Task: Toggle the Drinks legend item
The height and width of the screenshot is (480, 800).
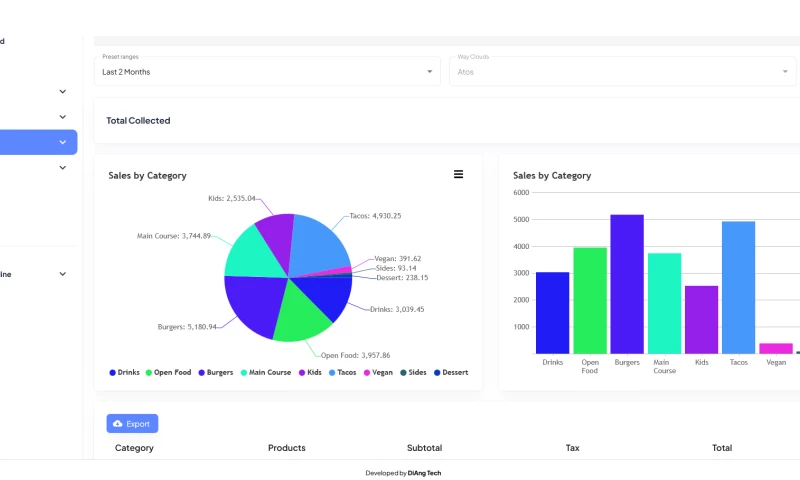Action: [125, 373]
